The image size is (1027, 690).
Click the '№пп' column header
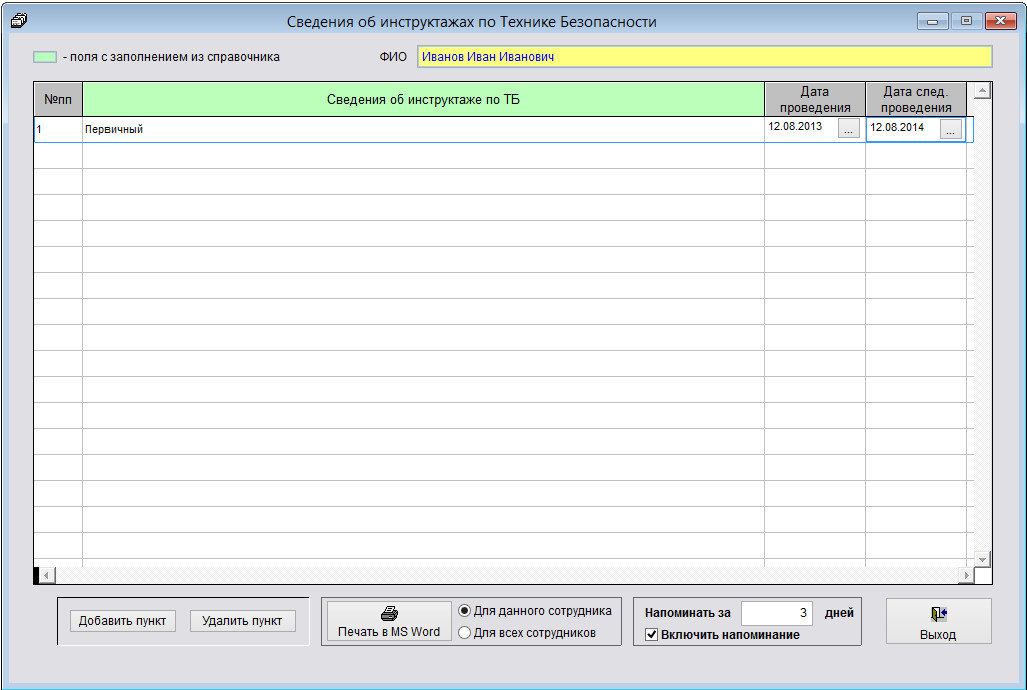coord(58,100)
